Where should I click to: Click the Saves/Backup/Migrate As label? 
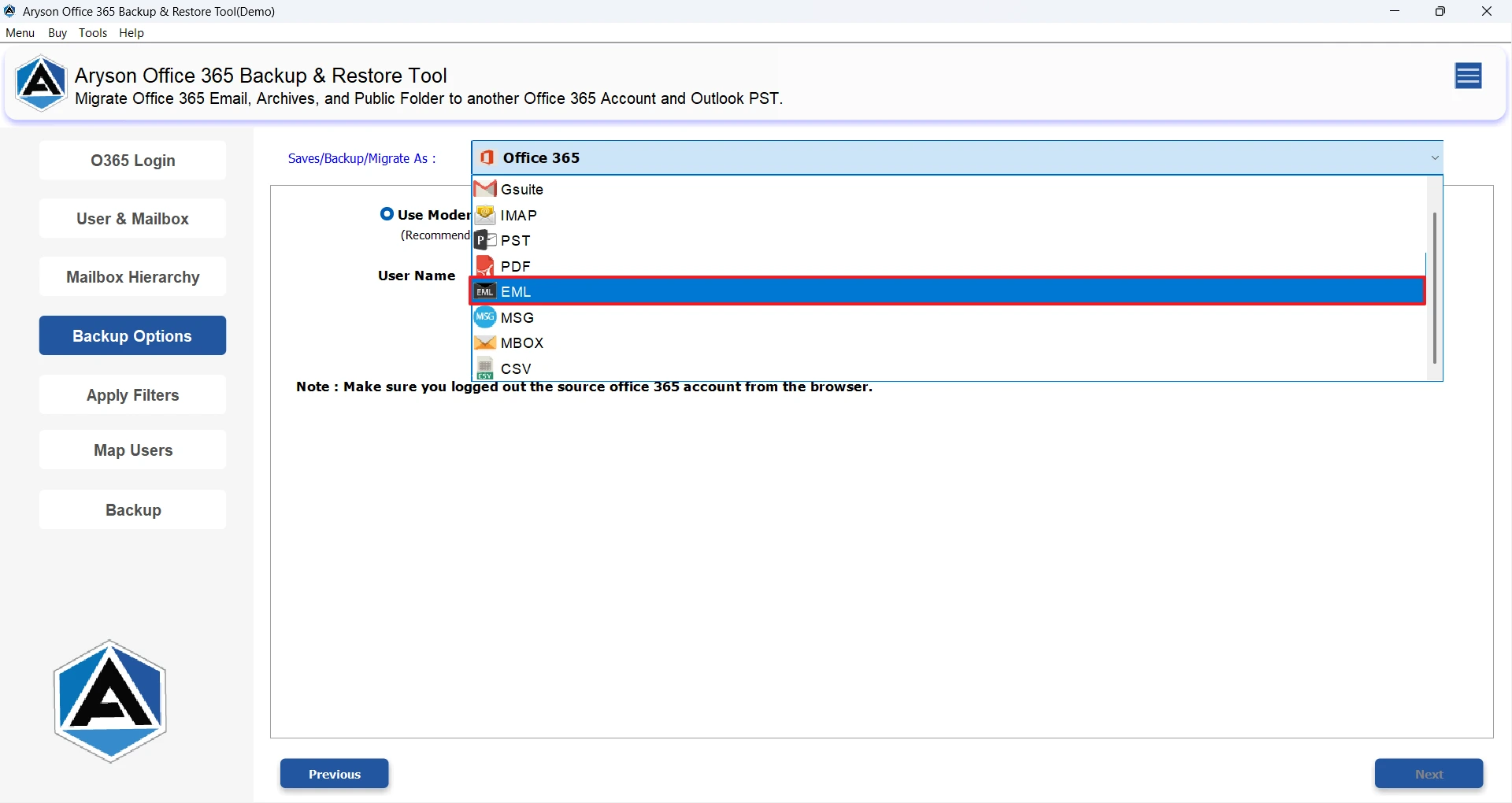(x=361, y=158)
